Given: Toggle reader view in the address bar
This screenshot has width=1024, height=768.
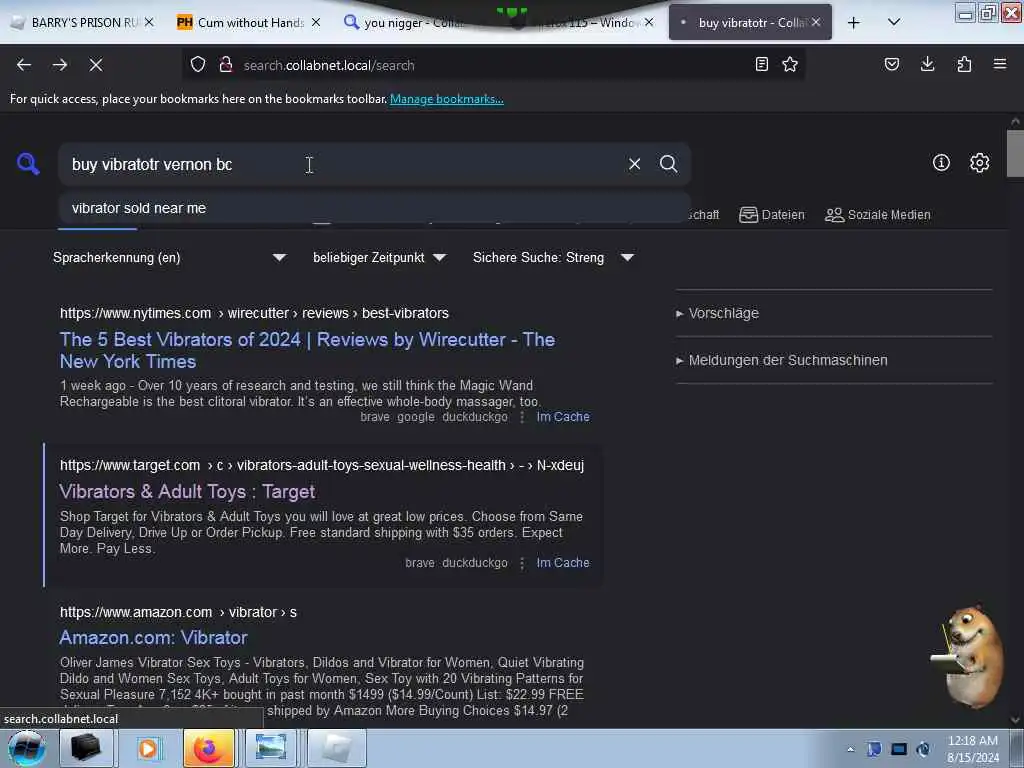Looking at the screenshot, I should pyautogui.click(x=761, y=65).
